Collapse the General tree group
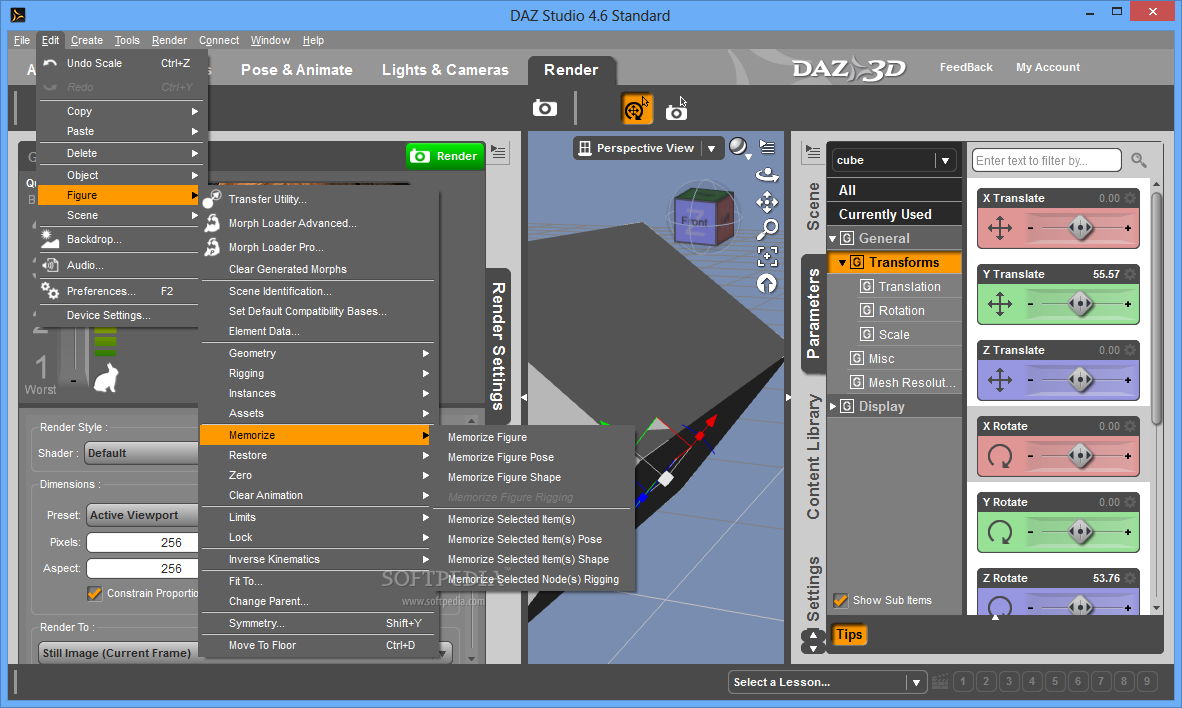Viewport: 1182px width, 708px height. click(832, 238)
